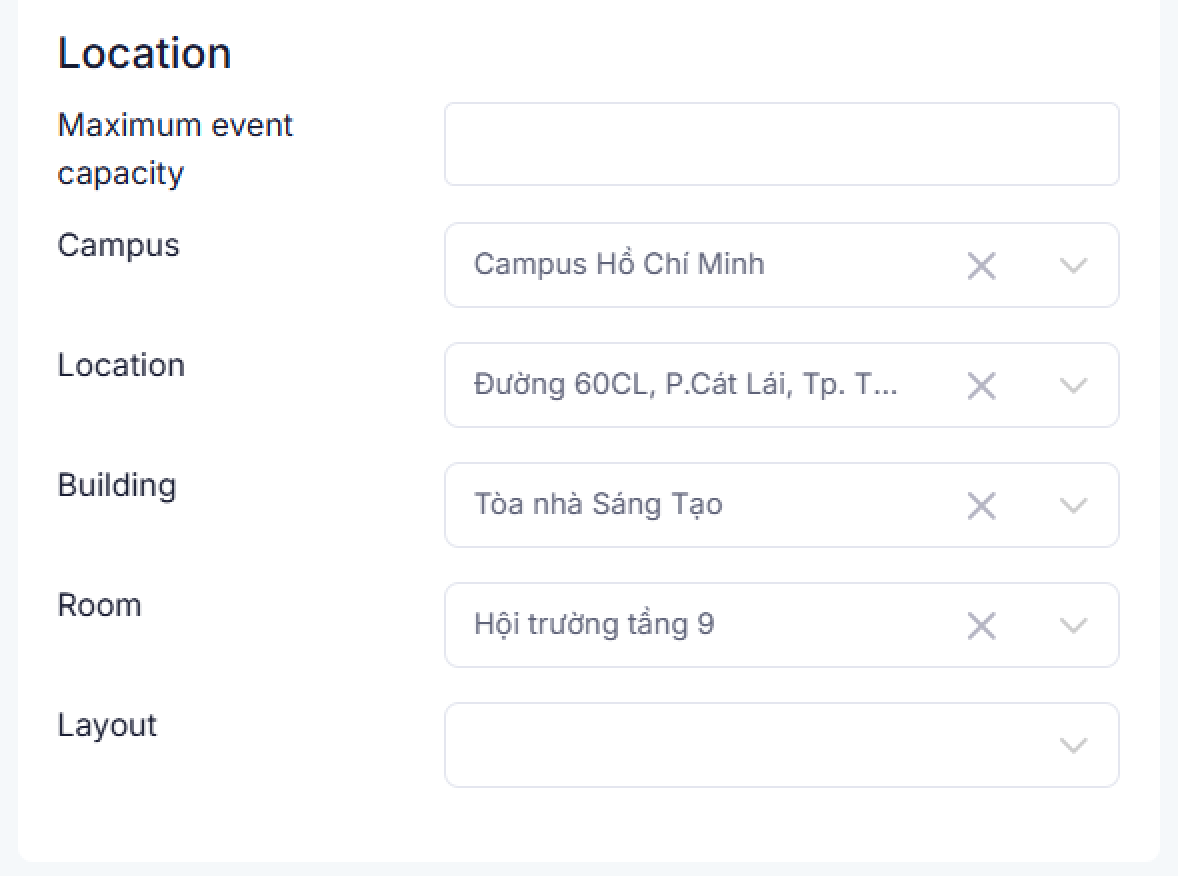
Task: Click inside the empty Layout select box
Action: (x=740, y=745)
